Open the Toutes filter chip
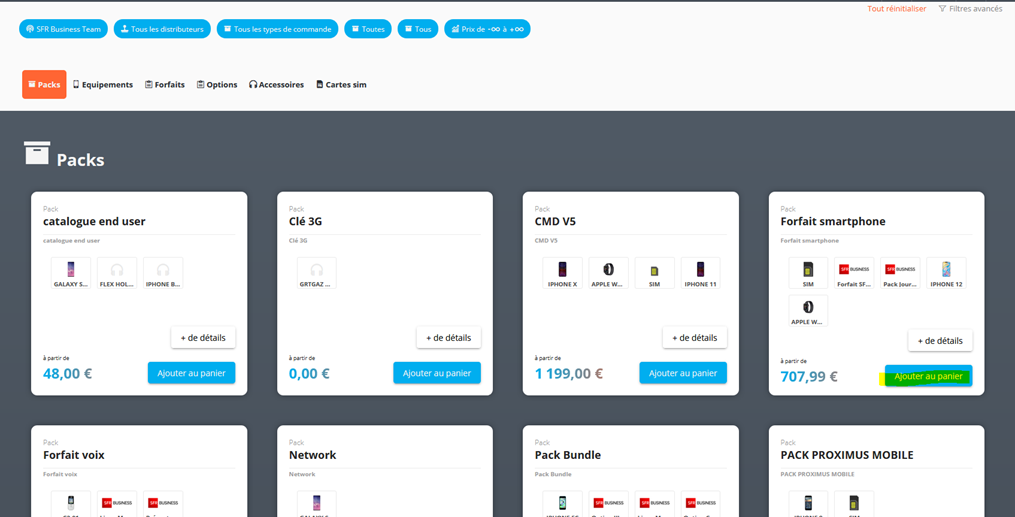1015x517 pixels. pyautogui.click(x=368, y=29)
